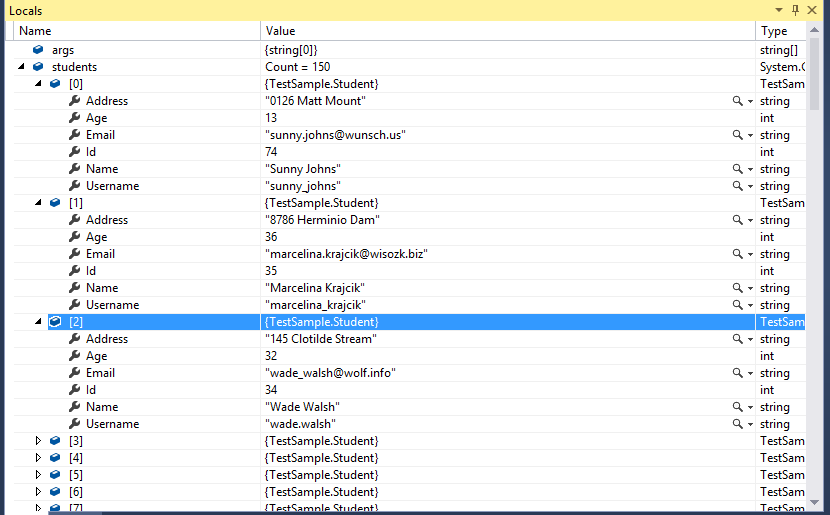Open the visualizer dropdown arrow for "Wade Walsh" name
Image resolution: width=830 pixels, height=515 pixels.
pyautogui.click(x=749, y=407)
